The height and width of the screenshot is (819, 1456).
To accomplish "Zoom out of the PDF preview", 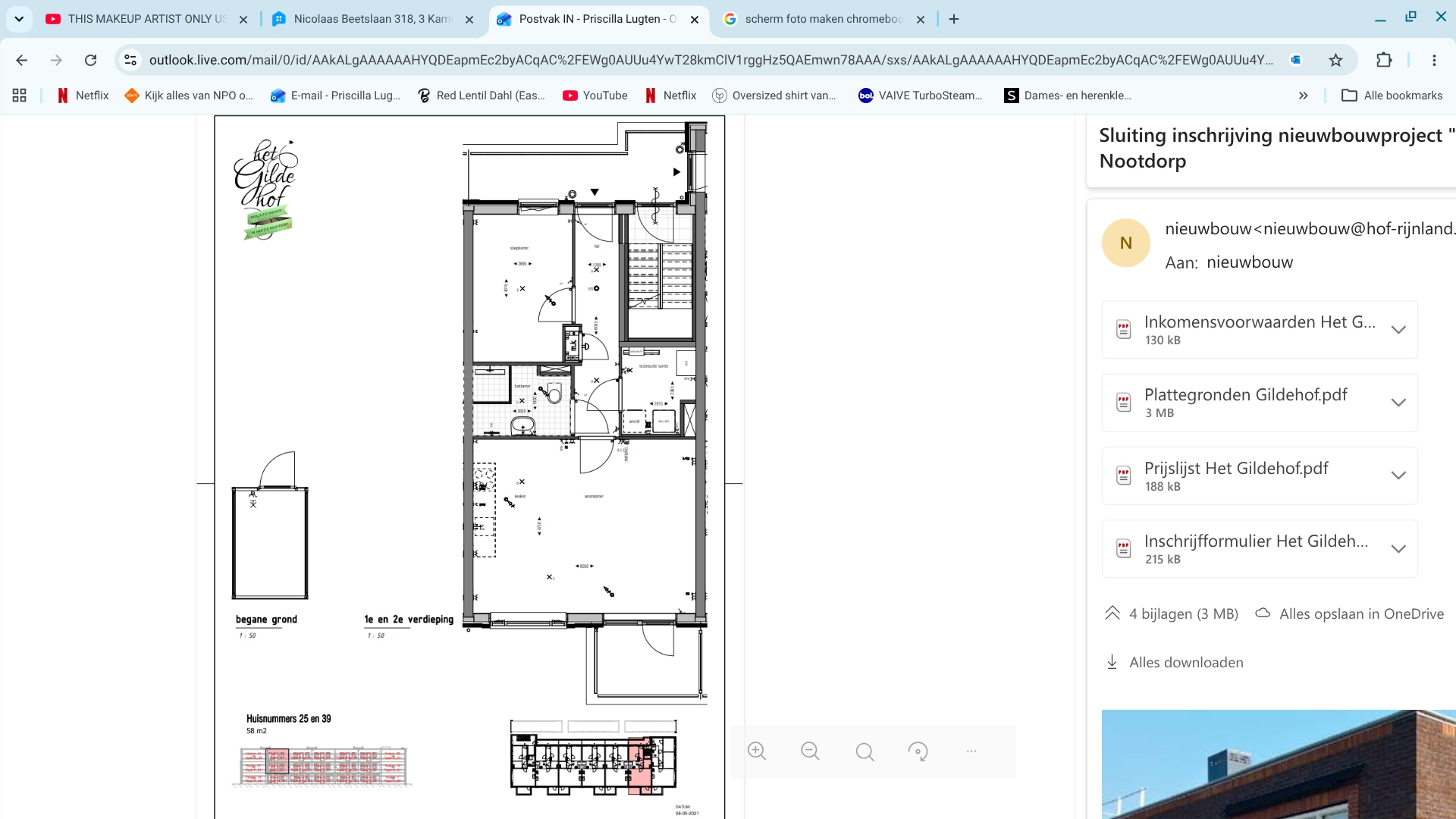I will pos(810,752).
